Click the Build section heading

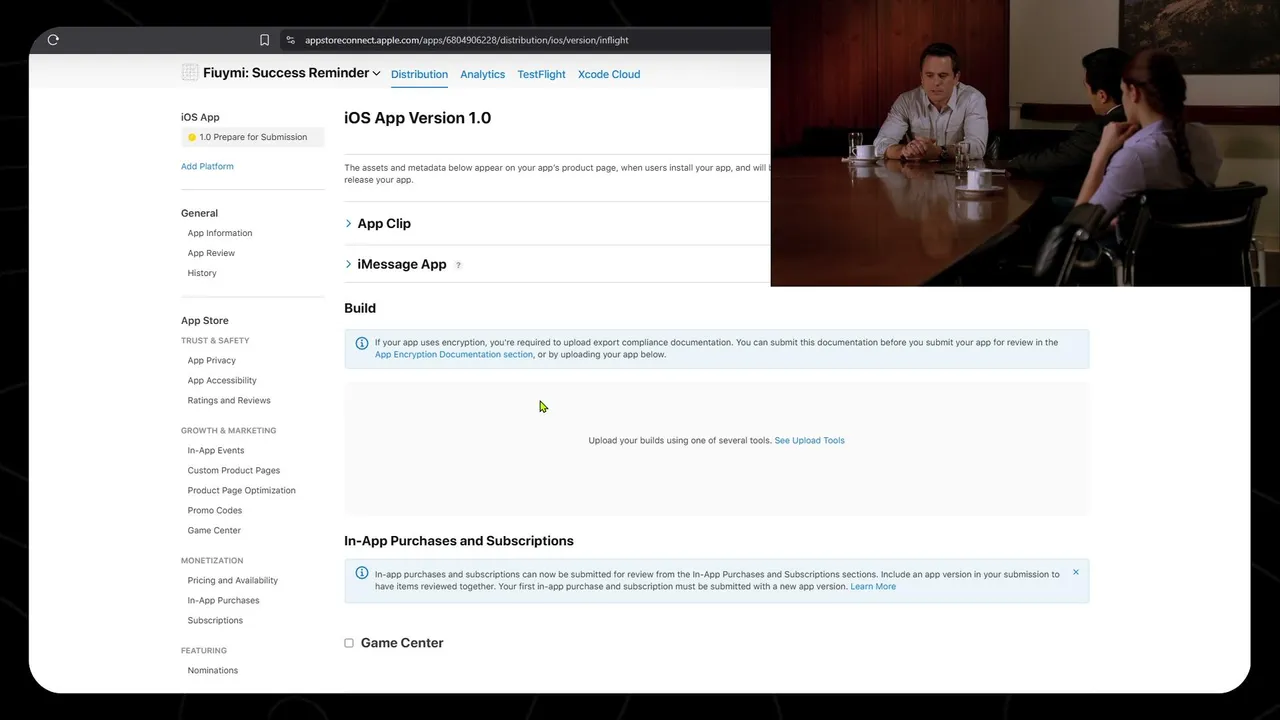tap(360, 308)
